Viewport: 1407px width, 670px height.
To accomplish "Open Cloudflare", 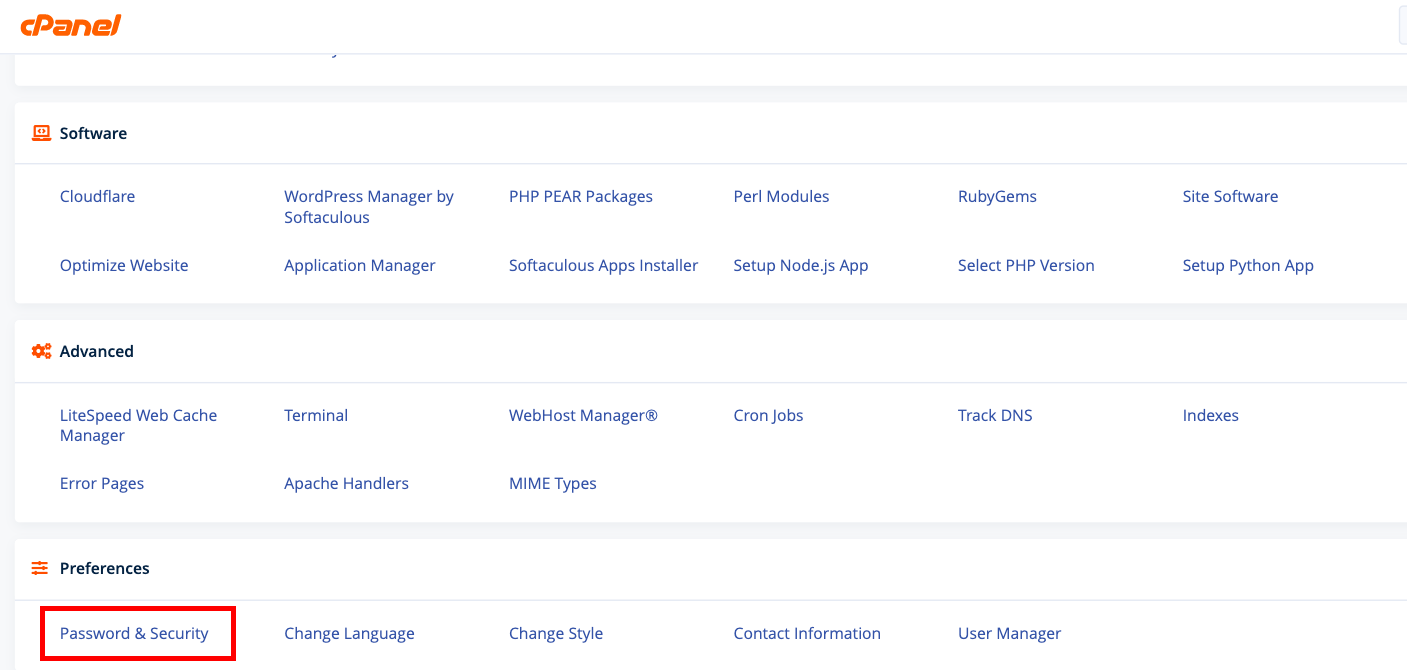I will pyautogui.click(x=97, y=196).
